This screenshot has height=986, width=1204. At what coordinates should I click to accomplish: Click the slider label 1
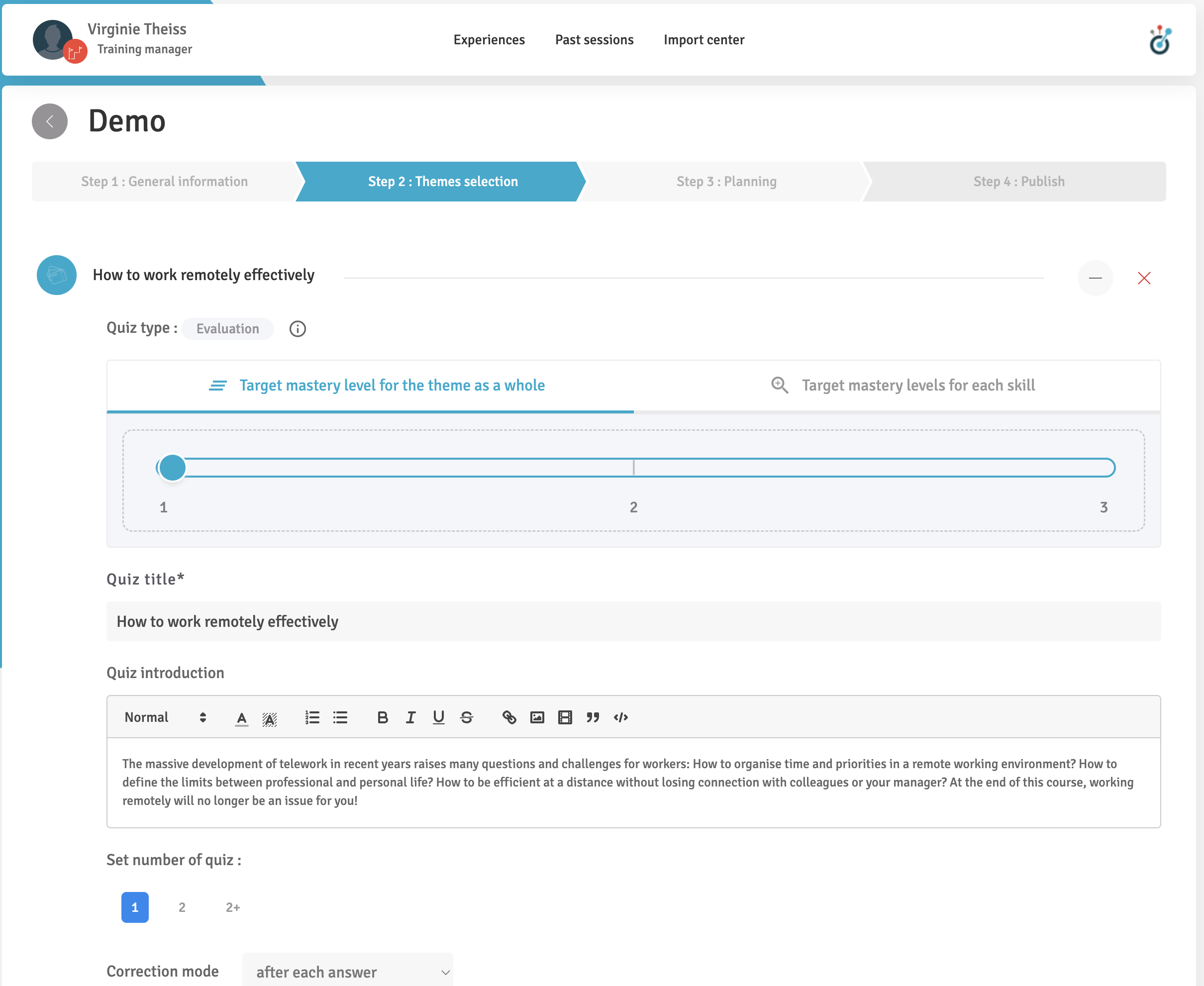pos(164,507)
